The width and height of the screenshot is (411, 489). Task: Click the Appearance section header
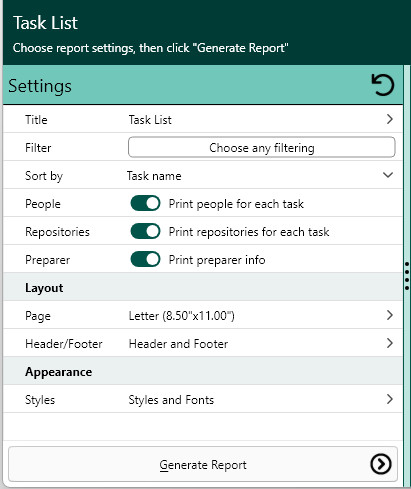pyautogui.click(x=203, y=371)
